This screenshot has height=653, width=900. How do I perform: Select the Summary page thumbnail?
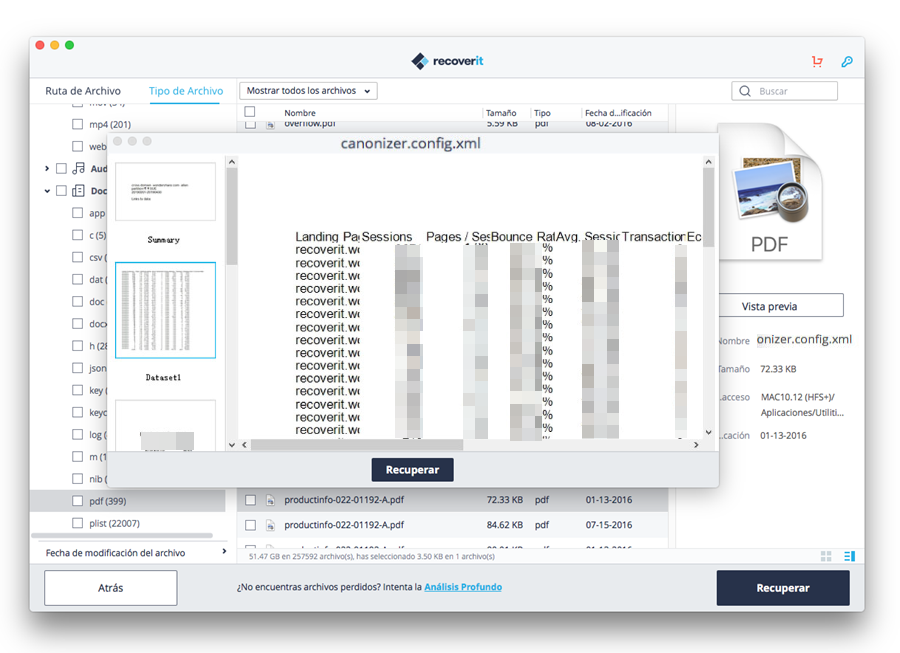165,192
